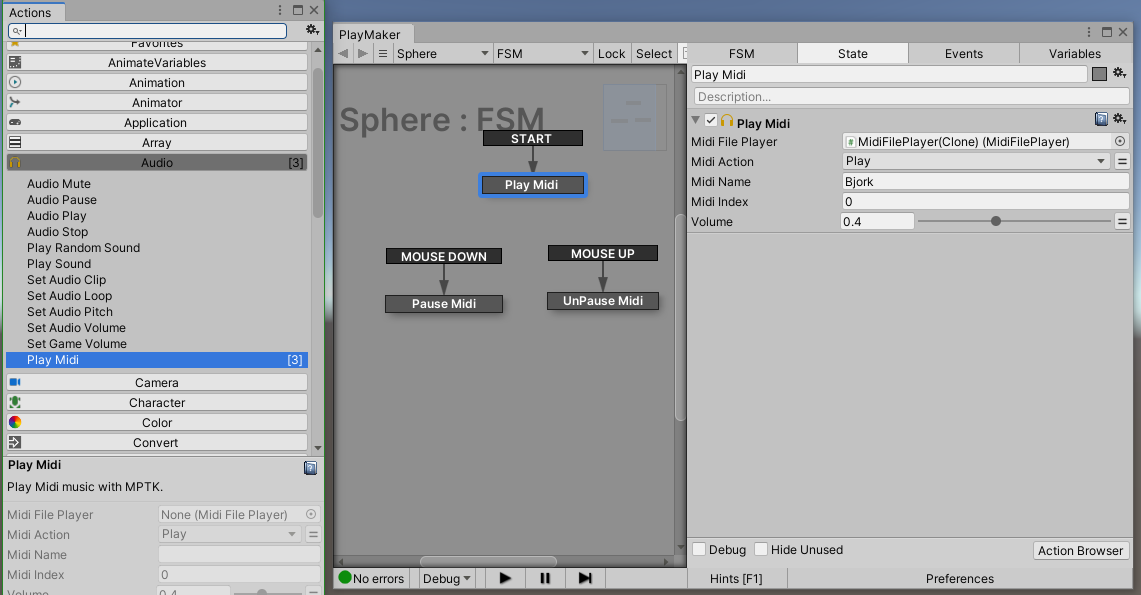Switch to the Variables tab

tap(1074, 53)
